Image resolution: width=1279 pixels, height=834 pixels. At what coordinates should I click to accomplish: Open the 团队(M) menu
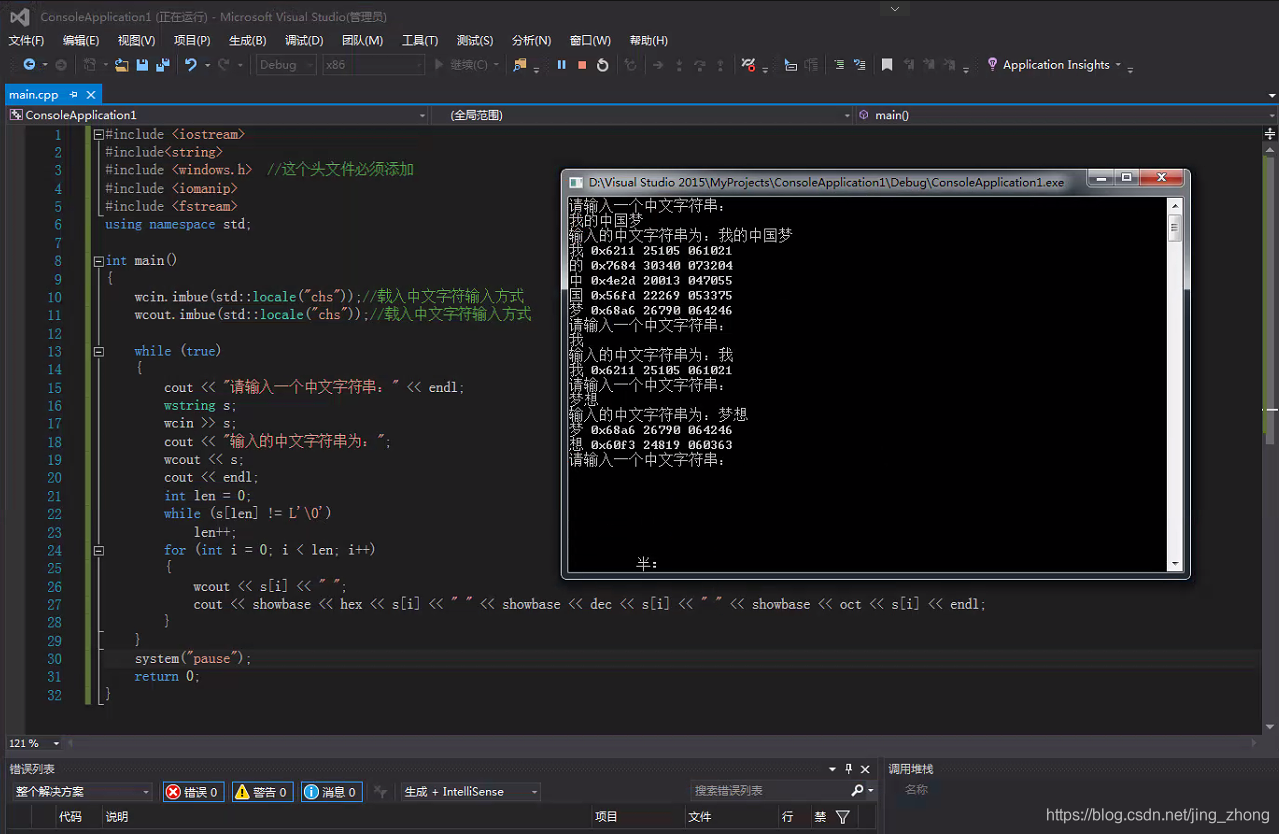click(x=362, y=41)
